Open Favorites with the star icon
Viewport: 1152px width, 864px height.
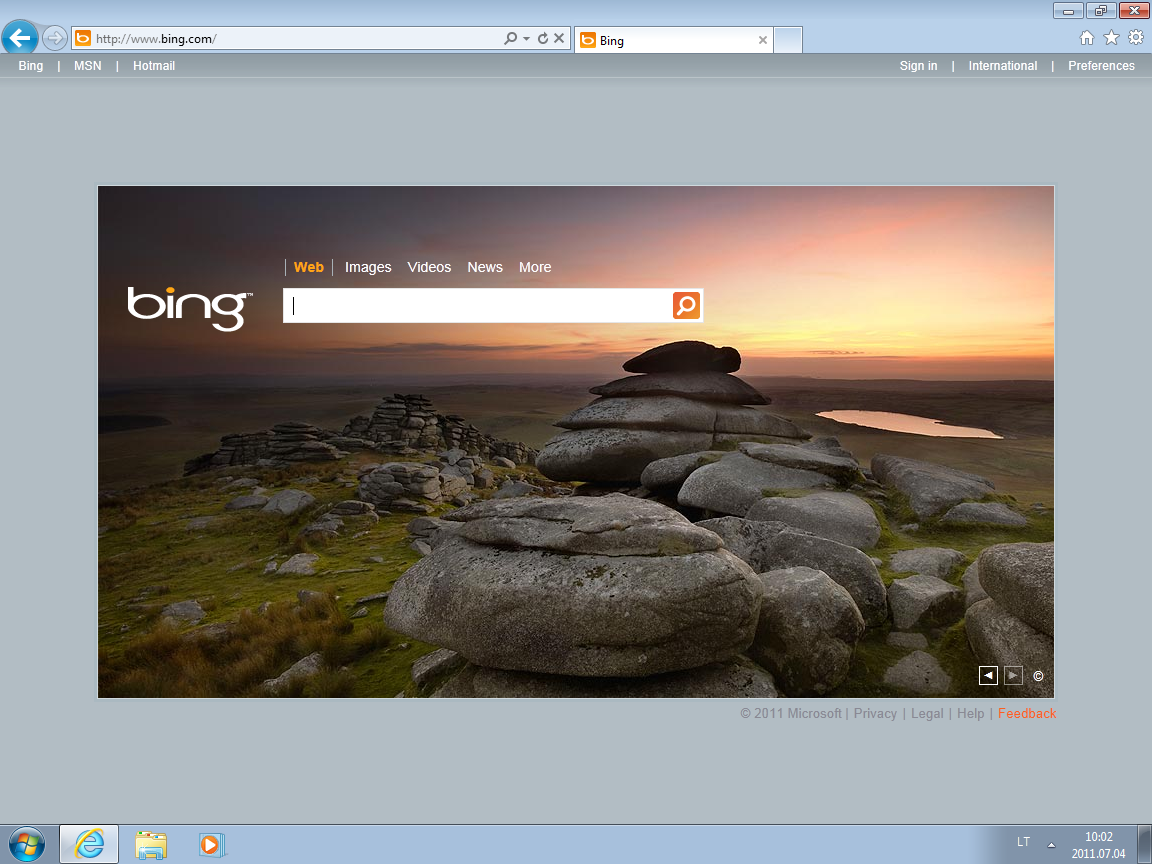tap(1111, 38)
